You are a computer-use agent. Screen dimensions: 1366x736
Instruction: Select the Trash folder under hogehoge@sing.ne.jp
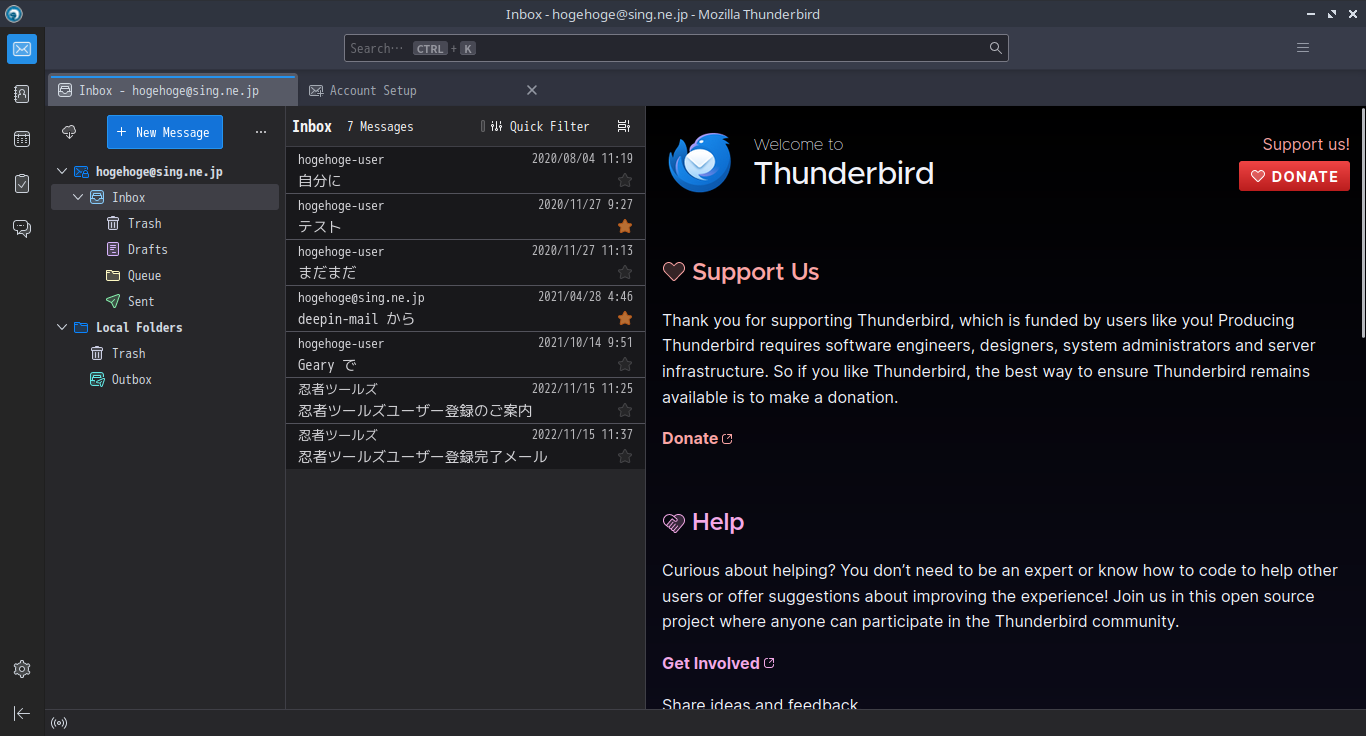pos(165,224)
